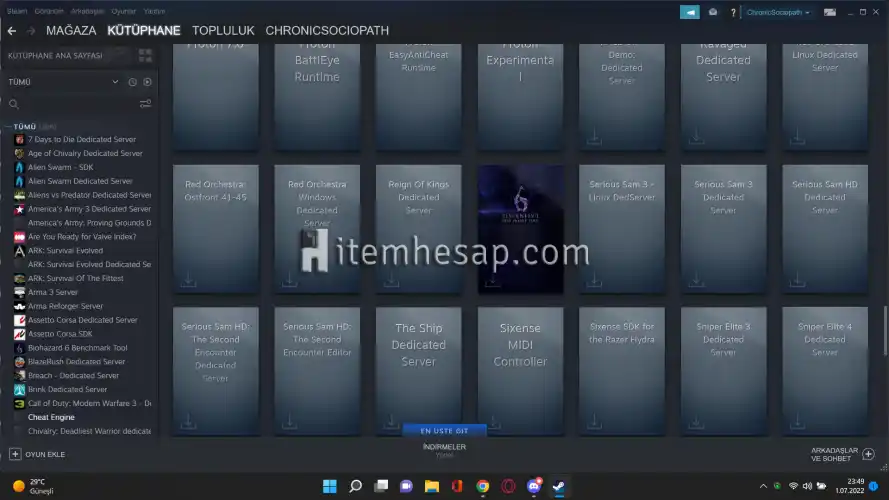889x500 pixels.
Task: Click the EN ÜSTE GİT button
Action: coord(443,430)
